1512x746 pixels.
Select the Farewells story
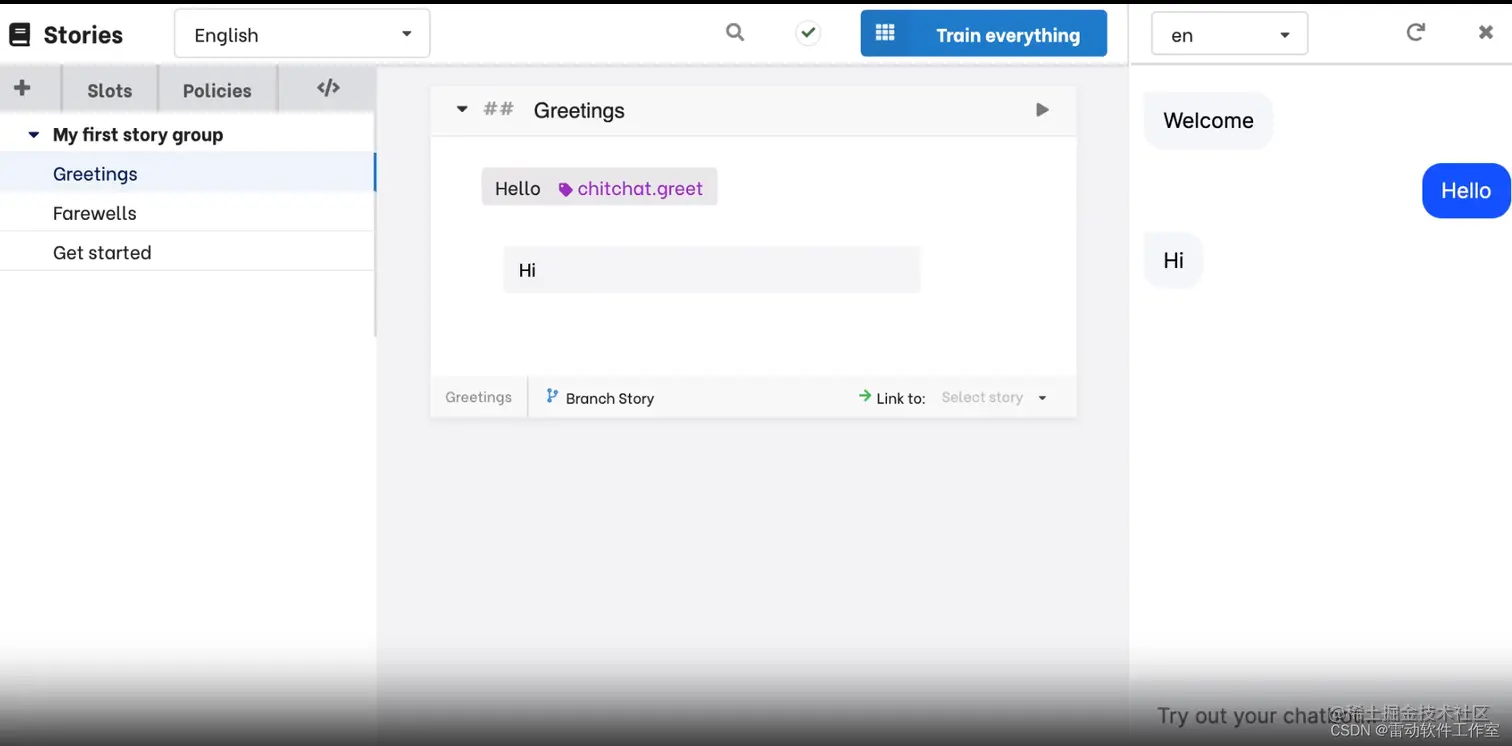[x=187, y=213]
